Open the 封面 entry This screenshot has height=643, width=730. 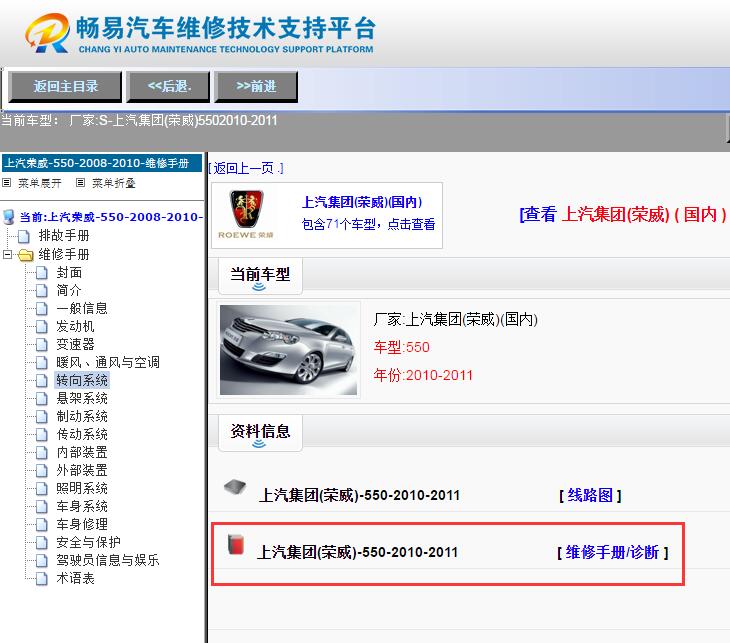69,272
